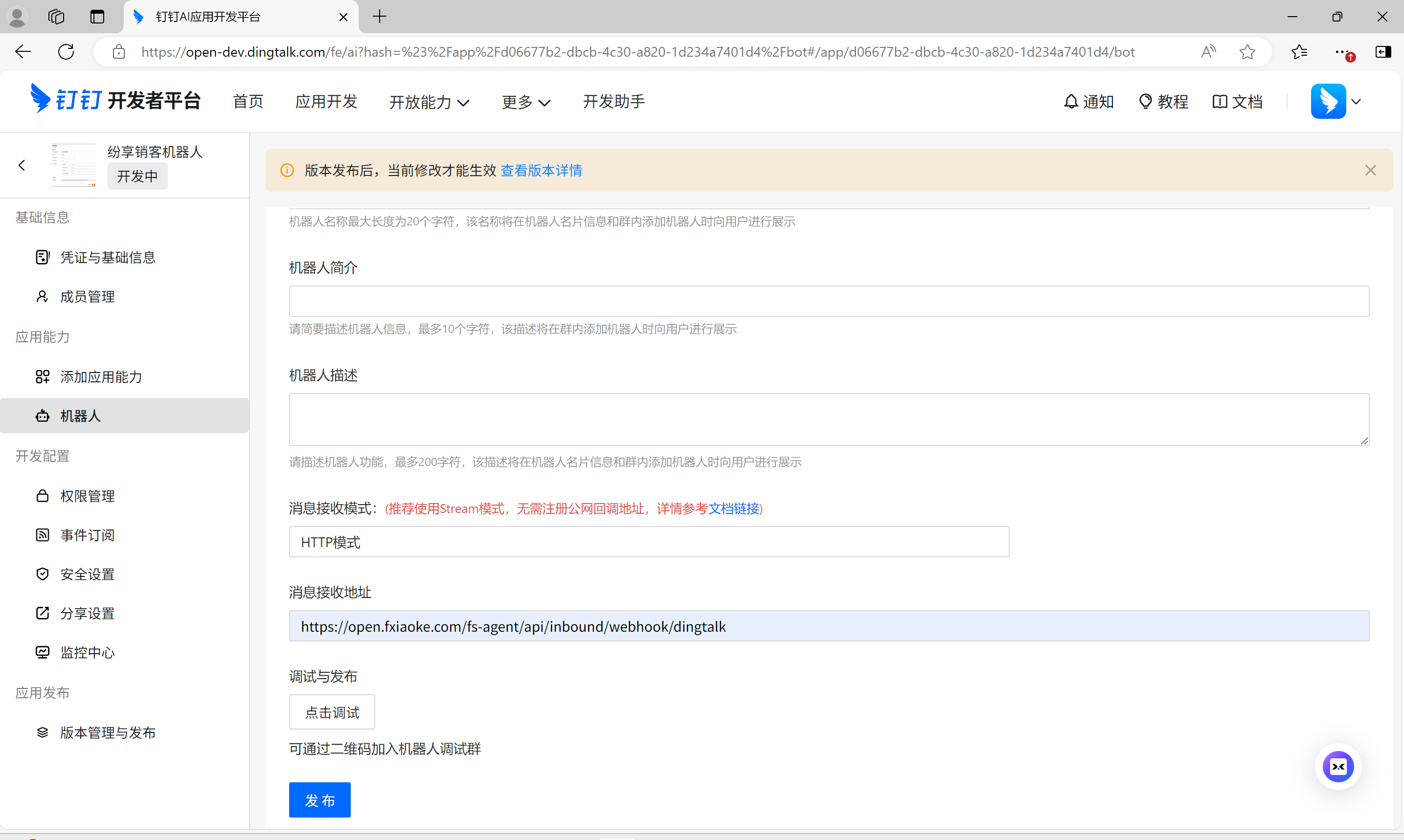Click the 纷享销客机器人 app thumbnail
Image resolution: width=1404 pixels, height=840 pixels.
point(73,165)
